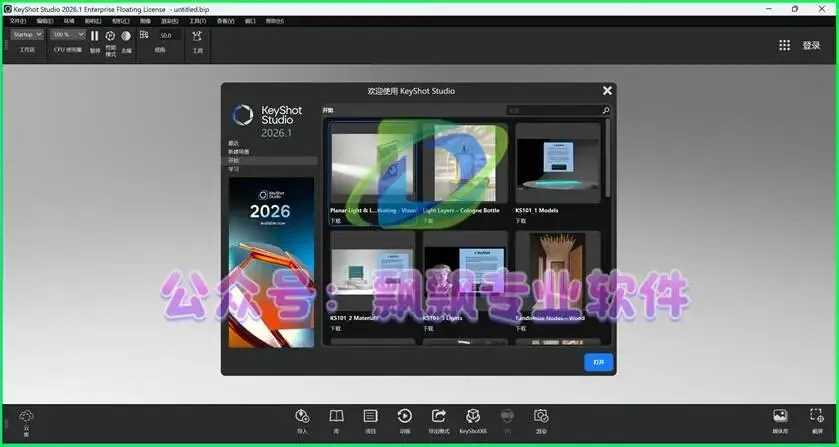
Task: Click the welcome dialog search field
Action: click(553, 110)
